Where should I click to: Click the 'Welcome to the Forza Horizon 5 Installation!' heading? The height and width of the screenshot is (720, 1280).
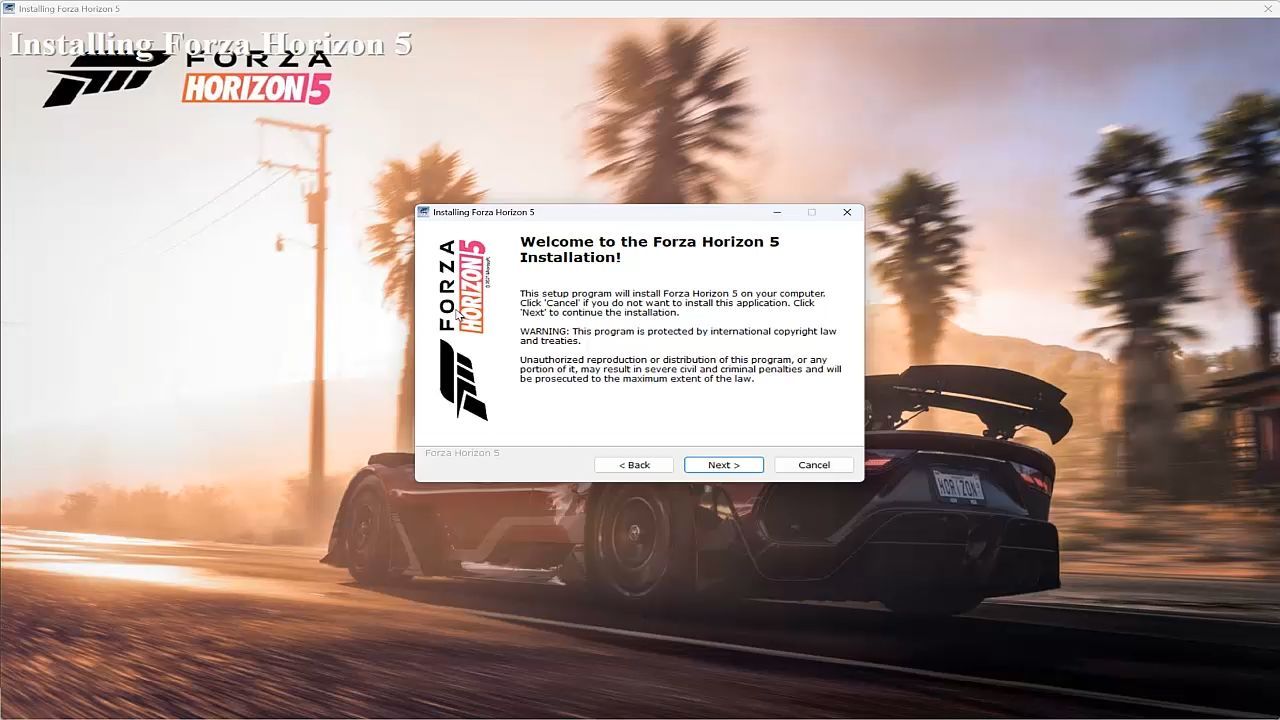(x=649, y=249)
